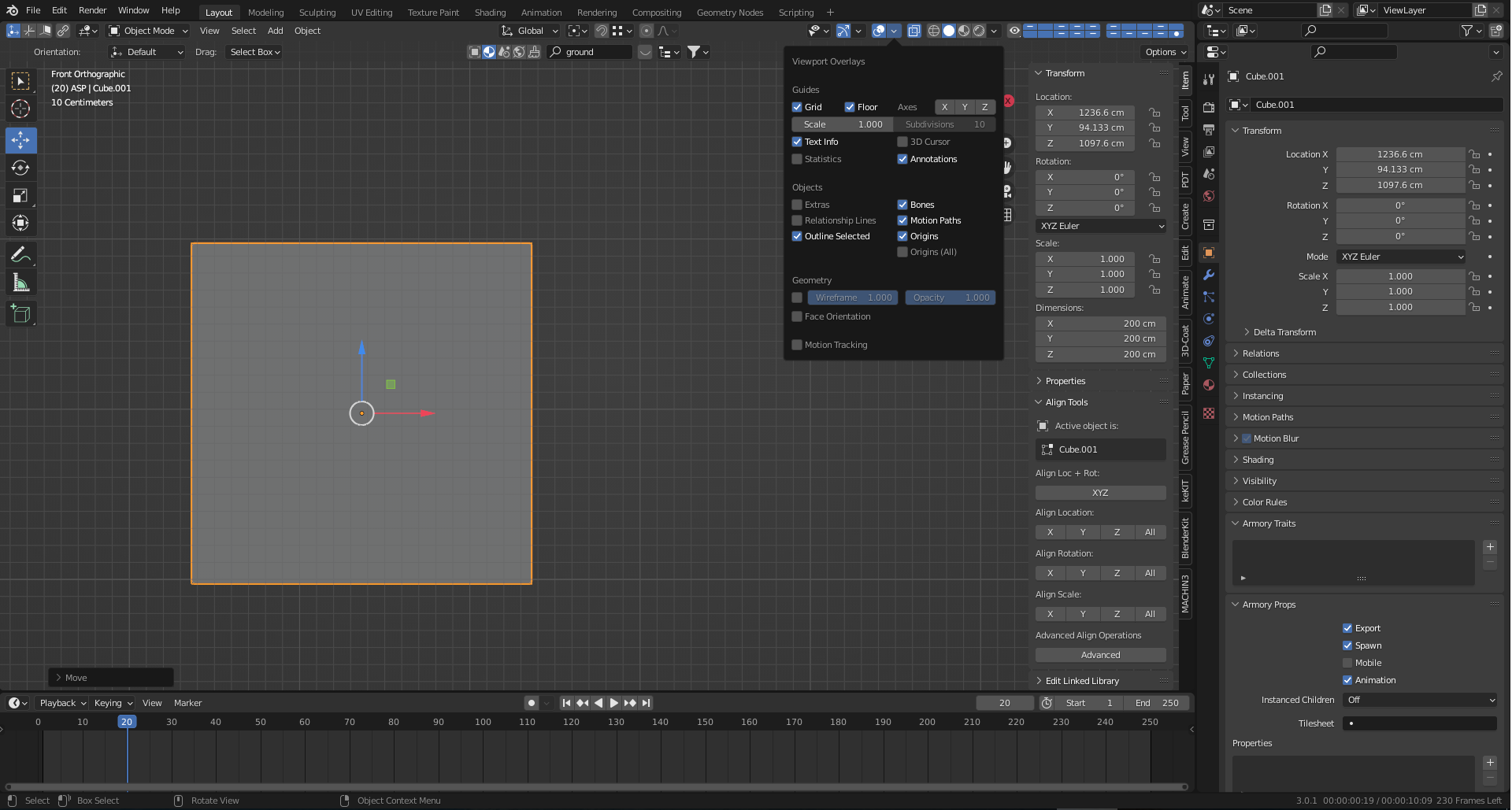Disable the Floor checkbox in overlays
This screenshot has width=1512, height=810.
850,107
